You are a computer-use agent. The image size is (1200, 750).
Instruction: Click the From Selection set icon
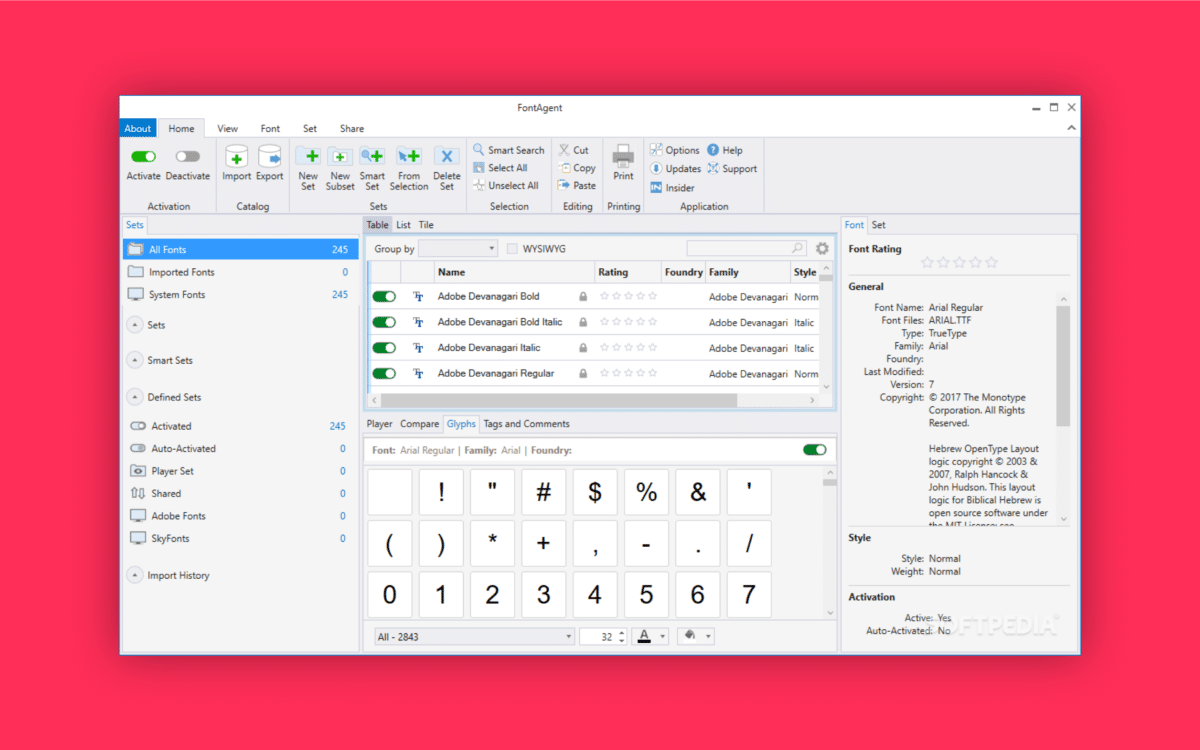(x=409, y=156)
